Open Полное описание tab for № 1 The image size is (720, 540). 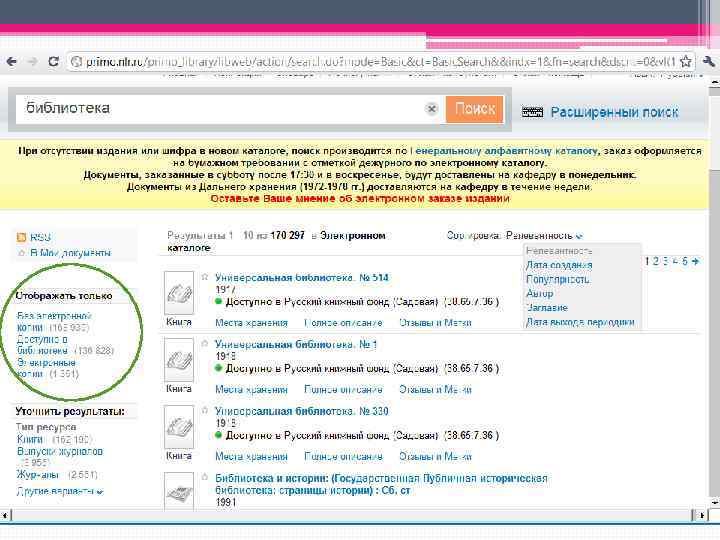[343, 390]
